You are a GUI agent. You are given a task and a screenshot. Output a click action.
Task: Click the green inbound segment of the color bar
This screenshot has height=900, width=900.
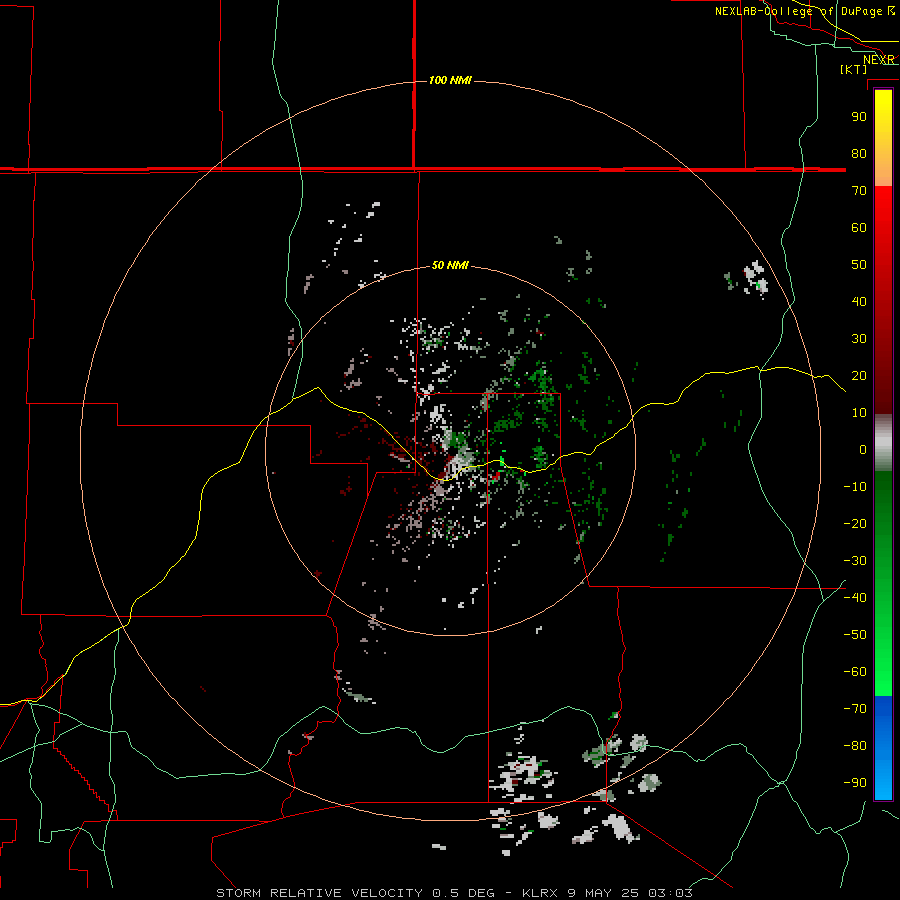[x=883, y=584]
